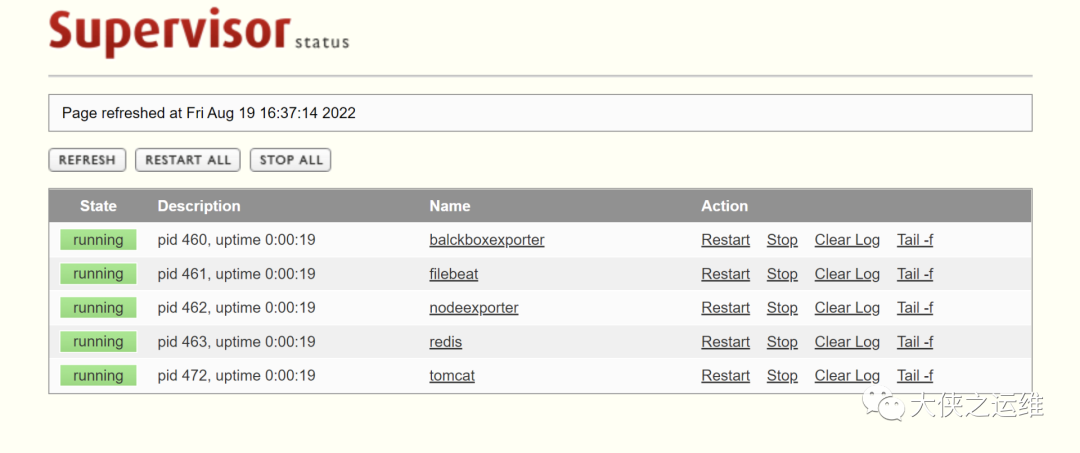Stop the redis process
This screenshot has width=1080, height=453.
[x=782, y=342]
